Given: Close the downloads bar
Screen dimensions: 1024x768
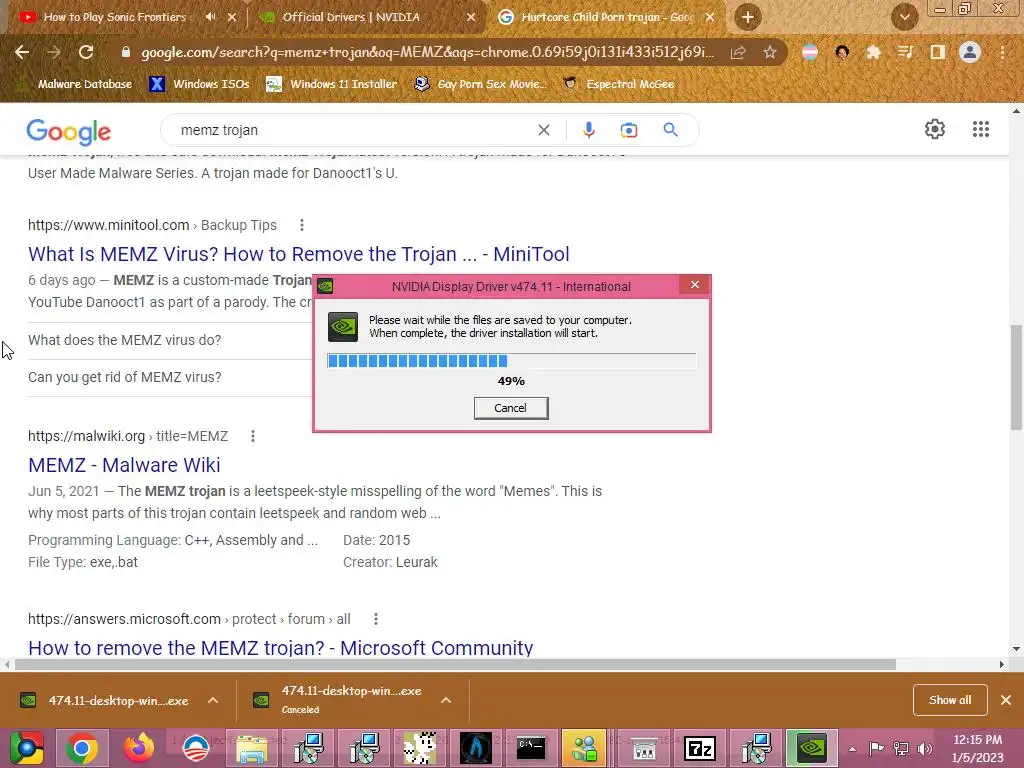Looking at the screenshot, I should [x=1006, y=700].
